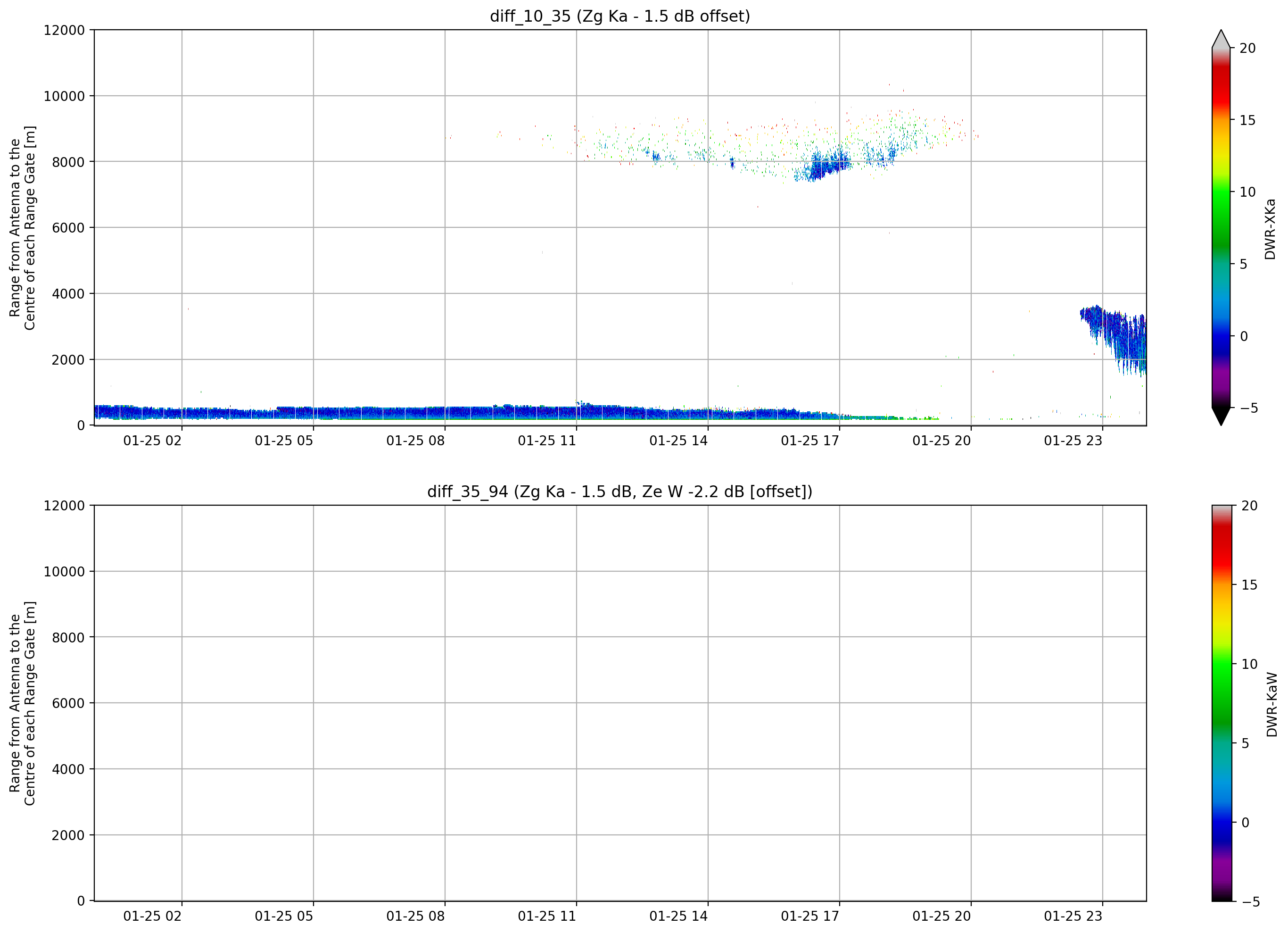1288x933 pixels.
Task: Click tick value 10 on the DWR-XKa colorbar
Action: (1247, 192)
